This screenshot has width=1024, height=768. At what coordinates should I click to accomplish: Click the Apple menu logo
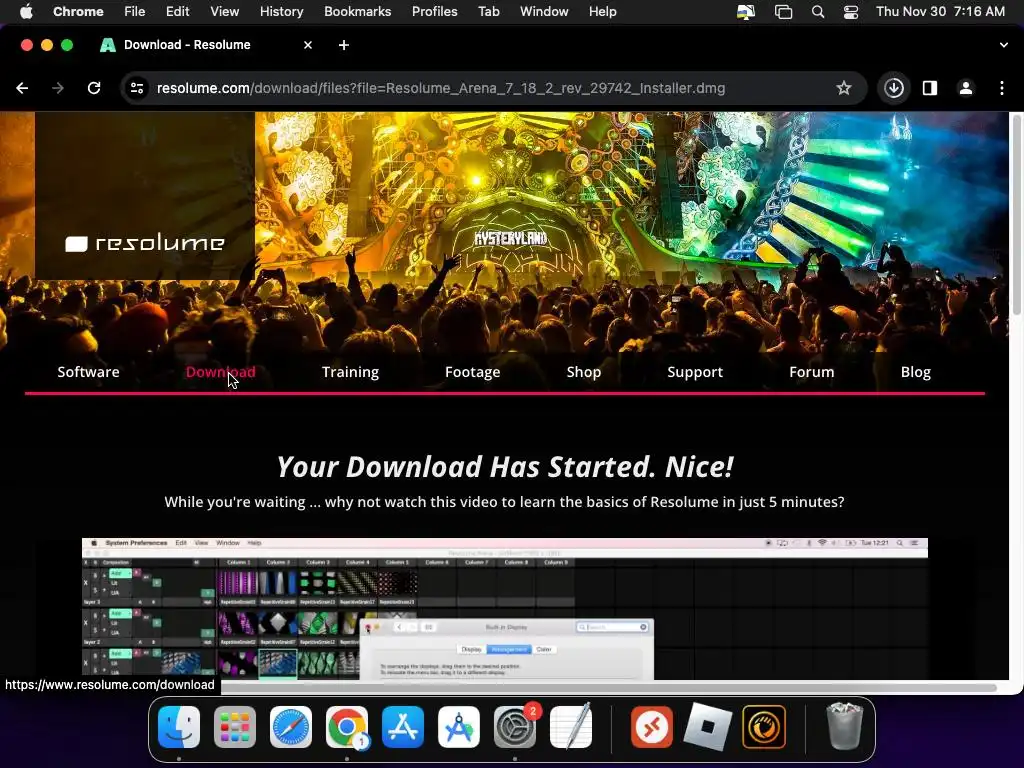[x=25, y=11]
